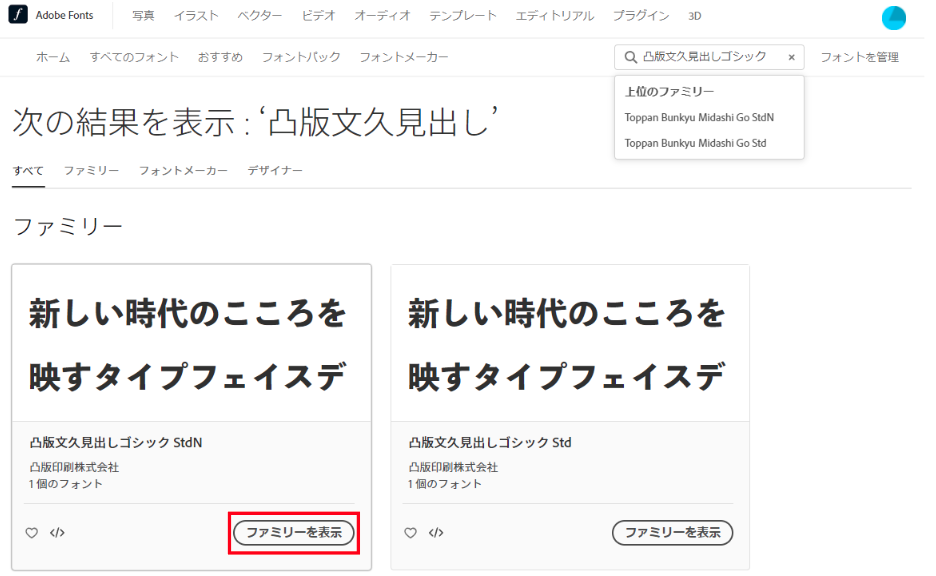This screenshot has height=576, width=936.
Task: Open テンプレート in the top navigation
Action: [x=463, y=16]
